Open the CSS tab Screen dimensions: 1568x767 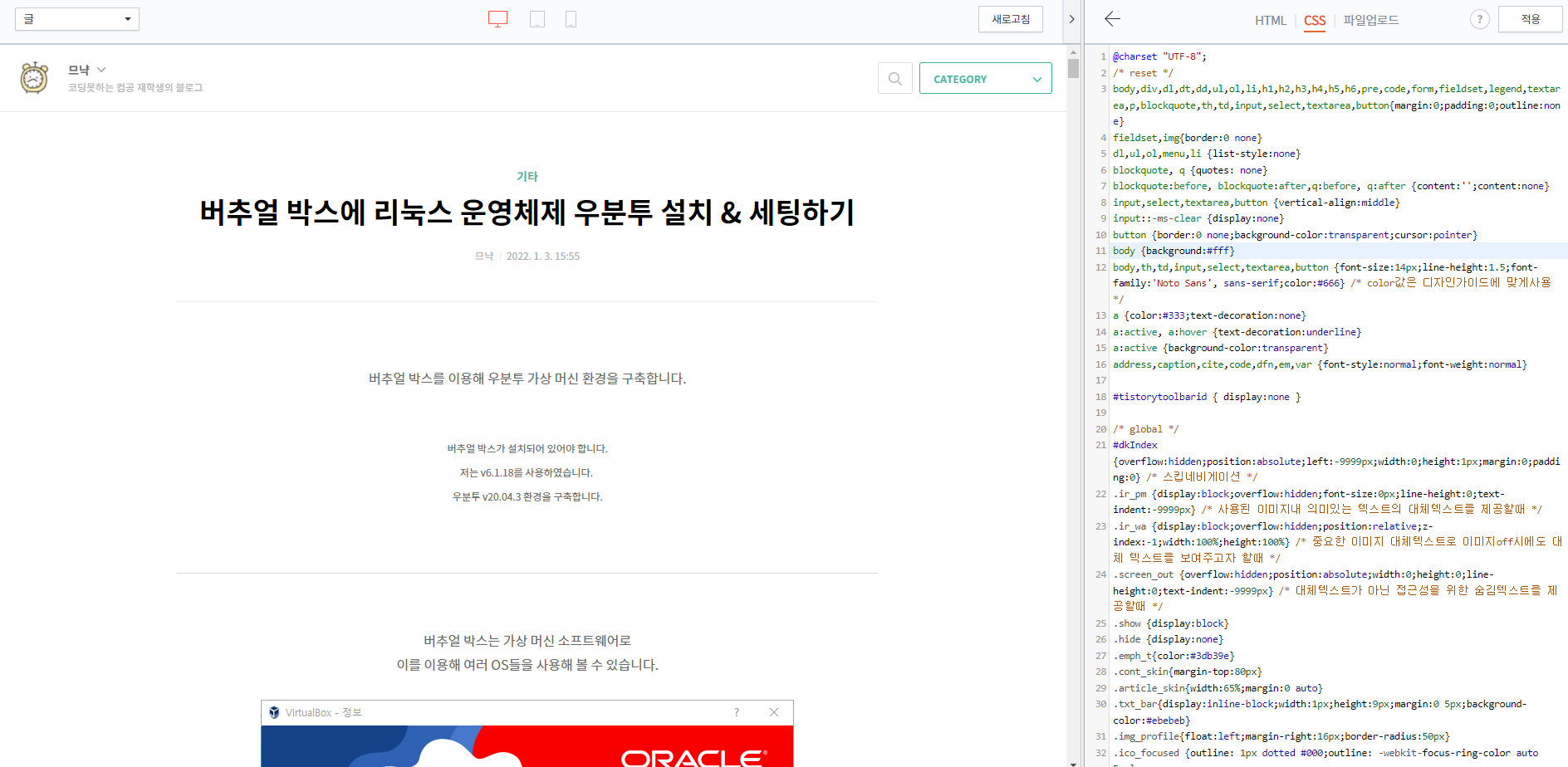click(x=1315, y=20)
